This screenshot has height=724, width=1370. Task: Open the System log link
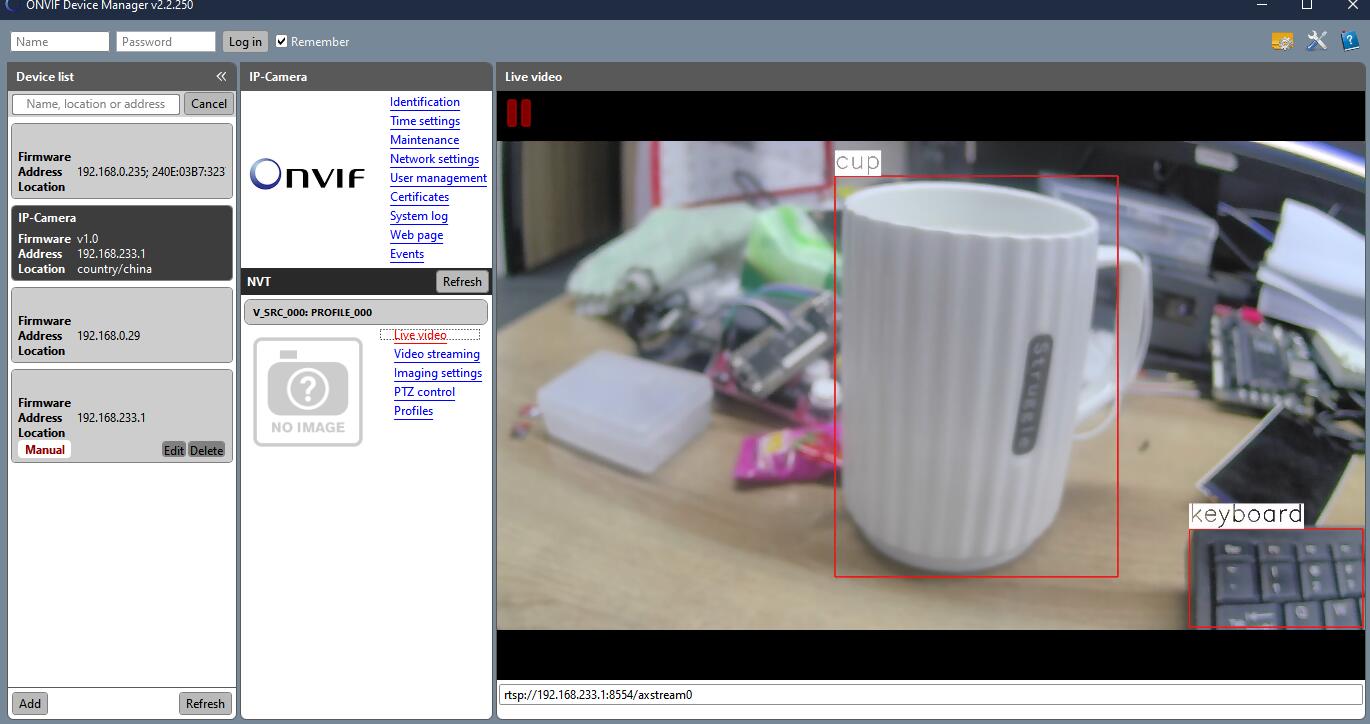tap(419, 216)
